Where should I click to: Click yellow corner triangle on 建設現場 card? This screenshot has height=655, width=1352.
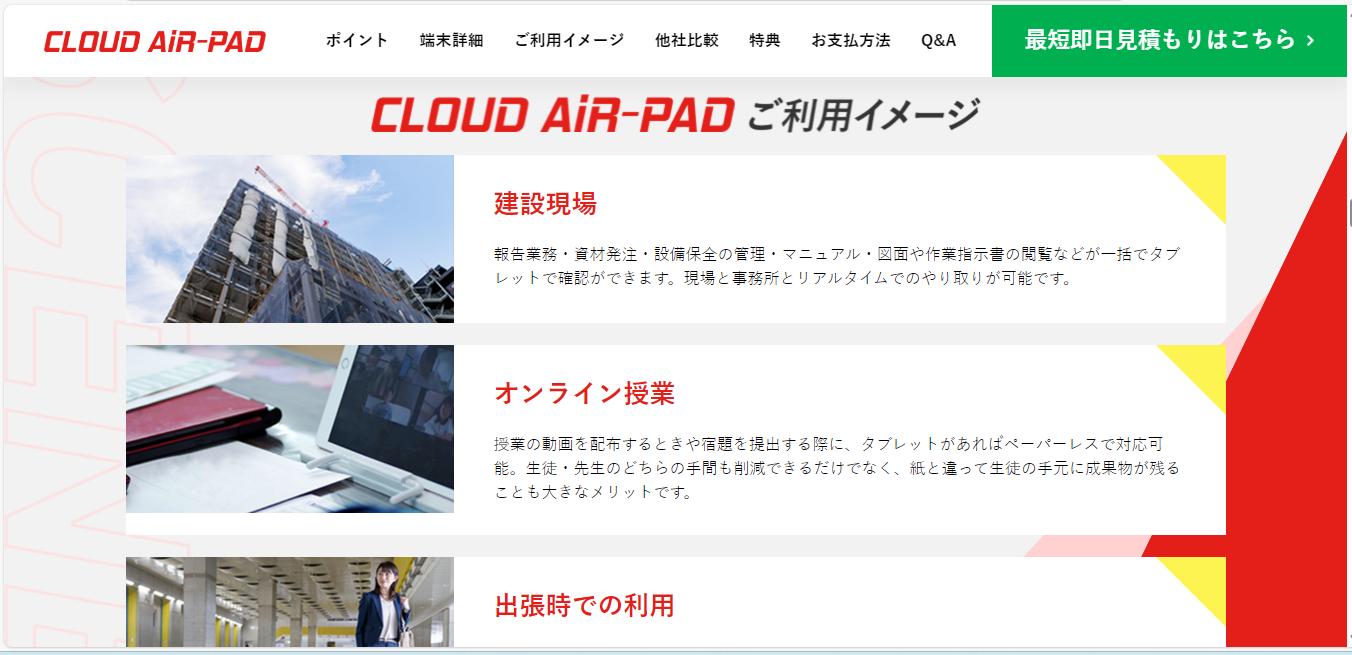point(1203,177)
